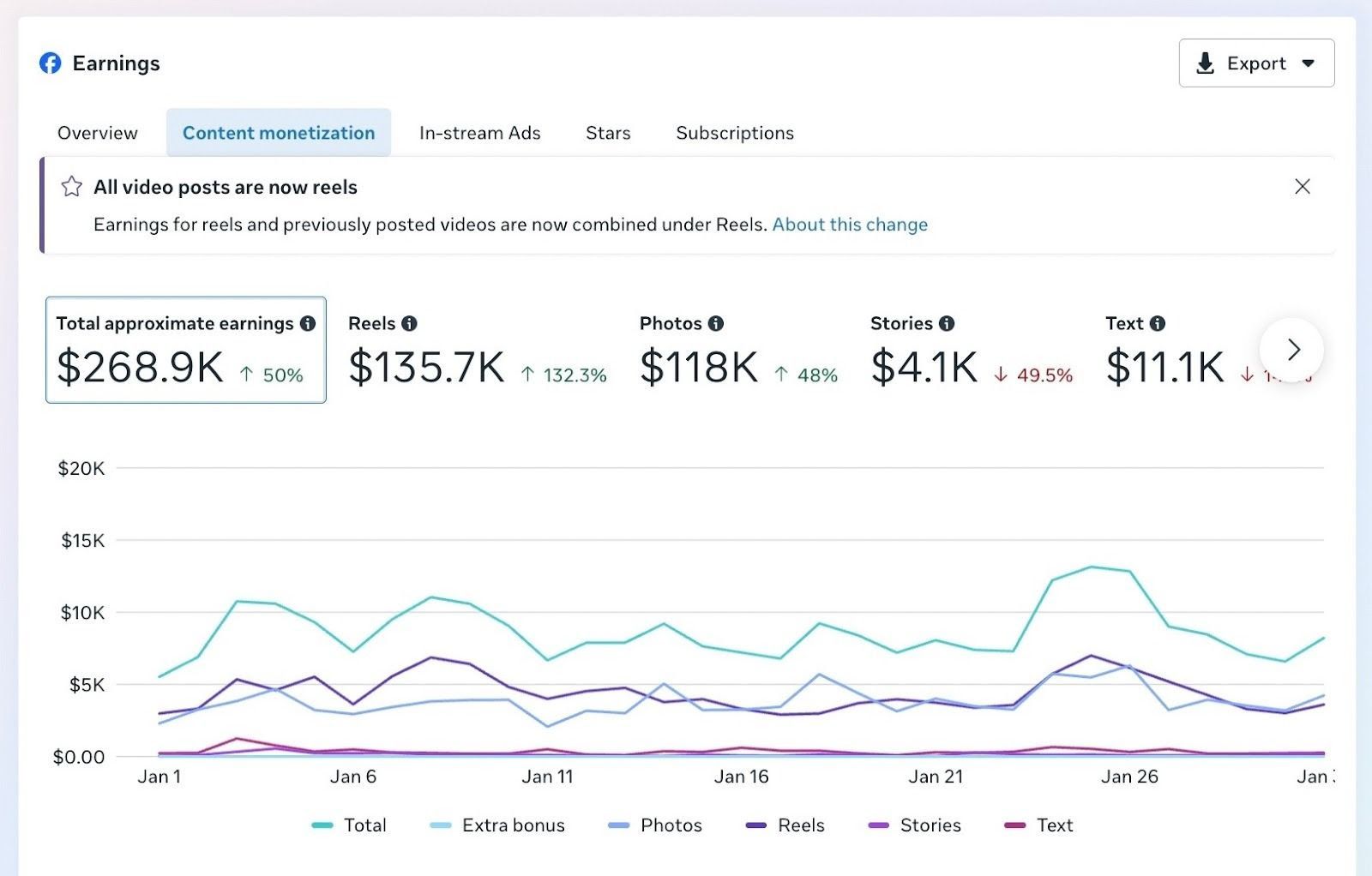Click the info icon beside Photos
The width and height of the screenshot is (1372, 876).
pyautogui.click(x=716, y=323)
